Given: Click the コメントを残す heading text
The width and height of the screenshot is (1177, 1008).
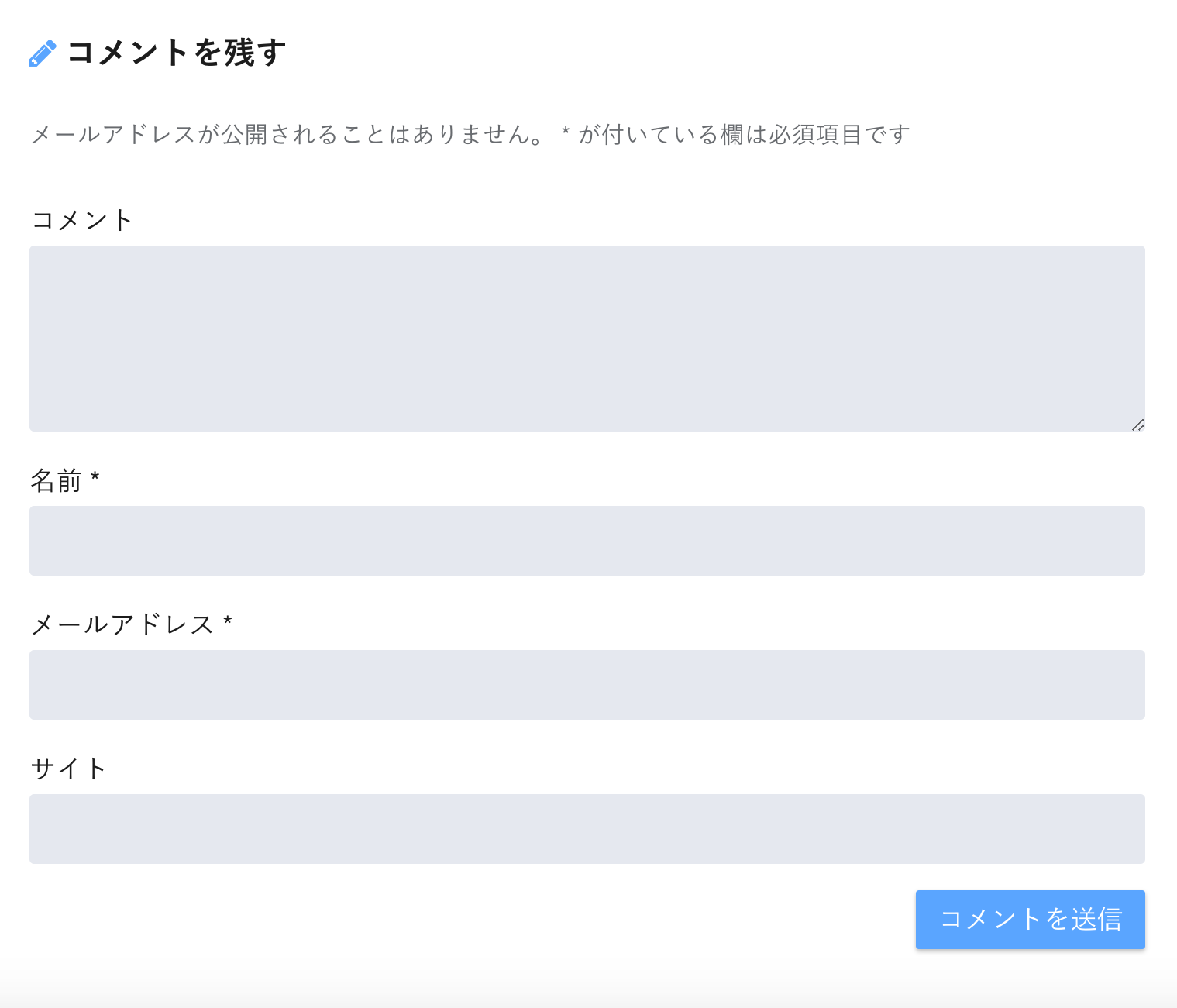Looking at the screenshot, I should pyautogui.click(x=177, y=53).
